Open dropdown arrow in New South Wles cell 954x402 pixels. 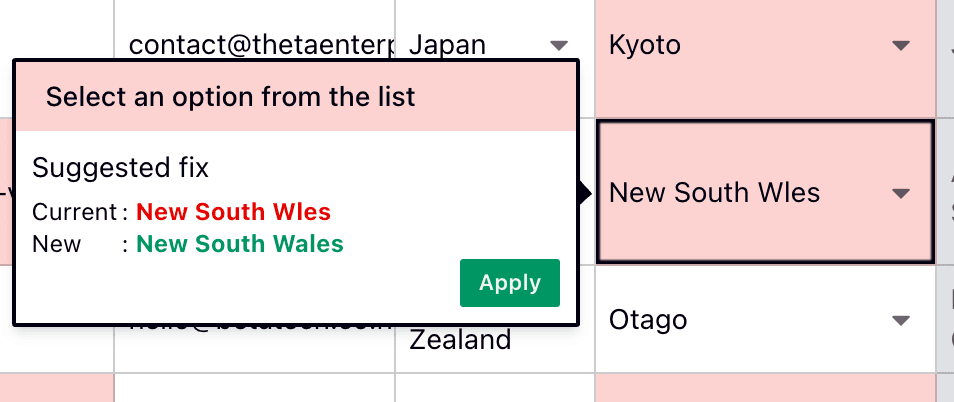pos(901,193)
